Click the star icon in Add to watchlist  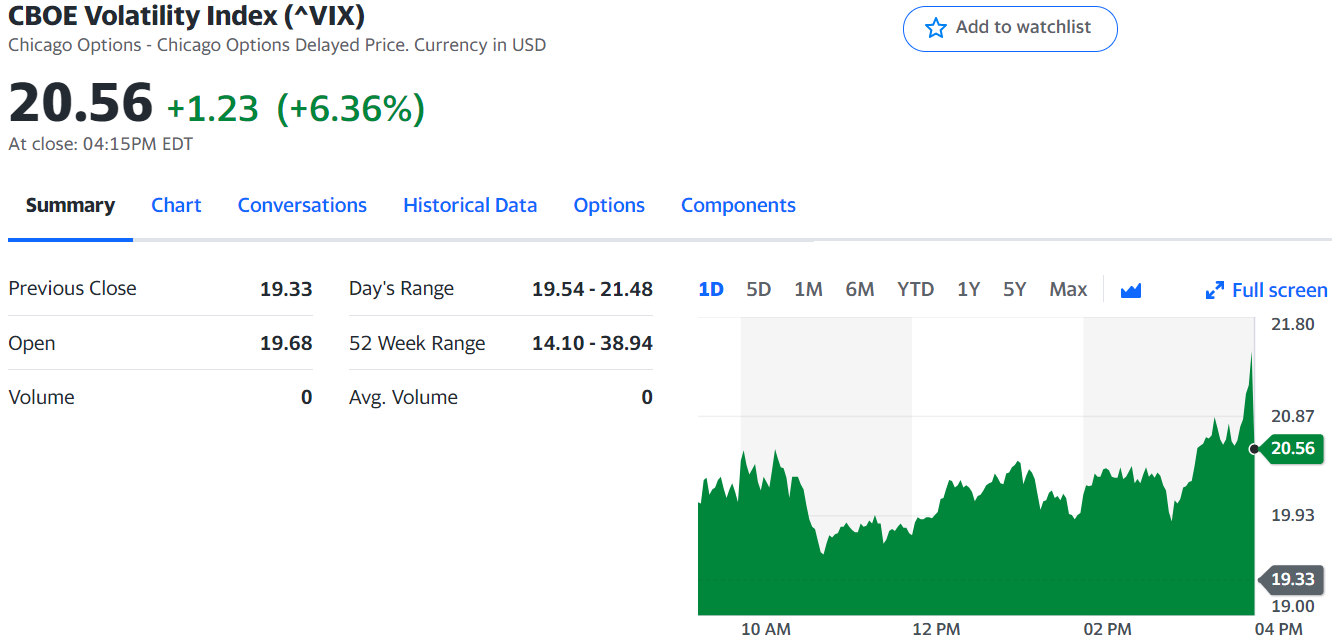click(x=935, y=28)
